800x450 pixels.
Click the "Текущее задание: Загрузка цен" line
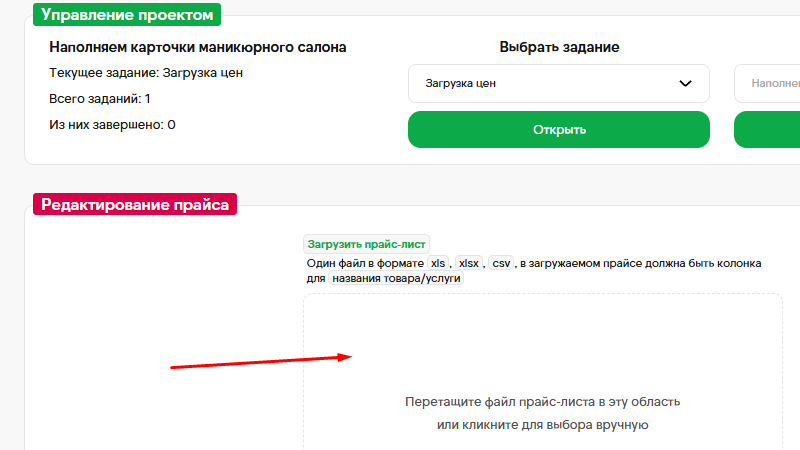pyautogui.click(x=146, y=73)
